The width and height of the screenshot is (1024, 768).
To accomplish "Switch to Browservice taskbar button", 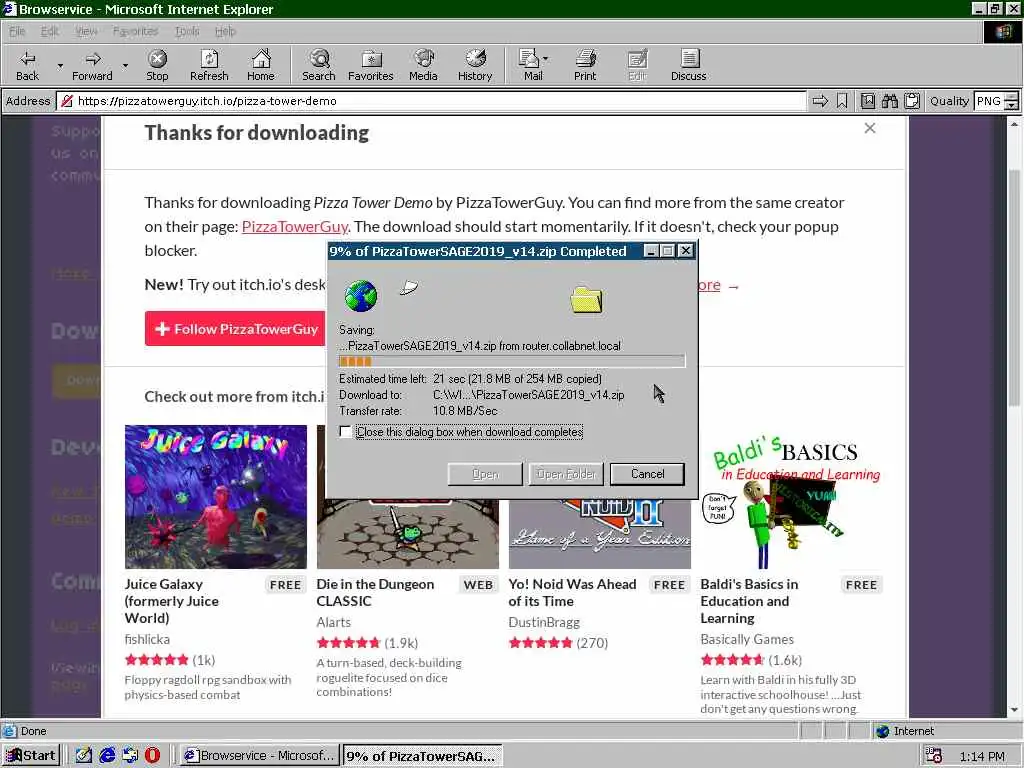I will [259, 756].
